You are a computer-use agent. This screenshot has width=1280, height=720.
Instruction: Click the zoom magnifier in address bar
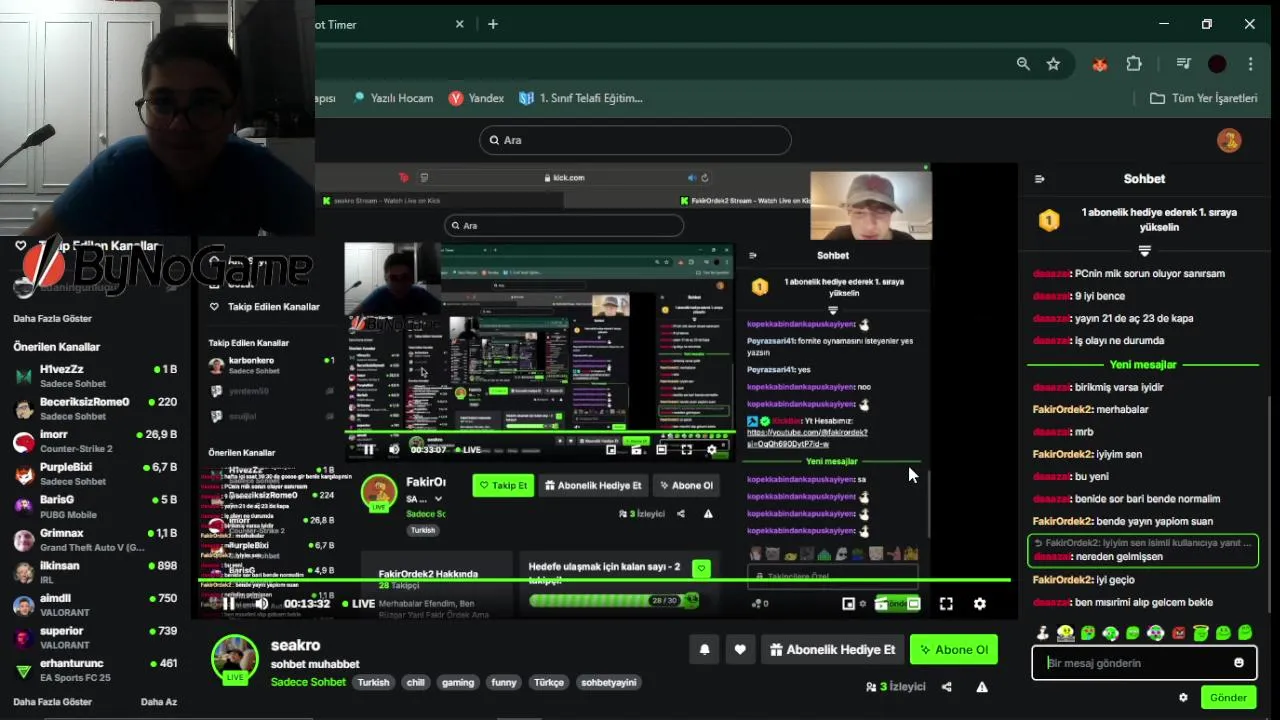[1023, 64]
